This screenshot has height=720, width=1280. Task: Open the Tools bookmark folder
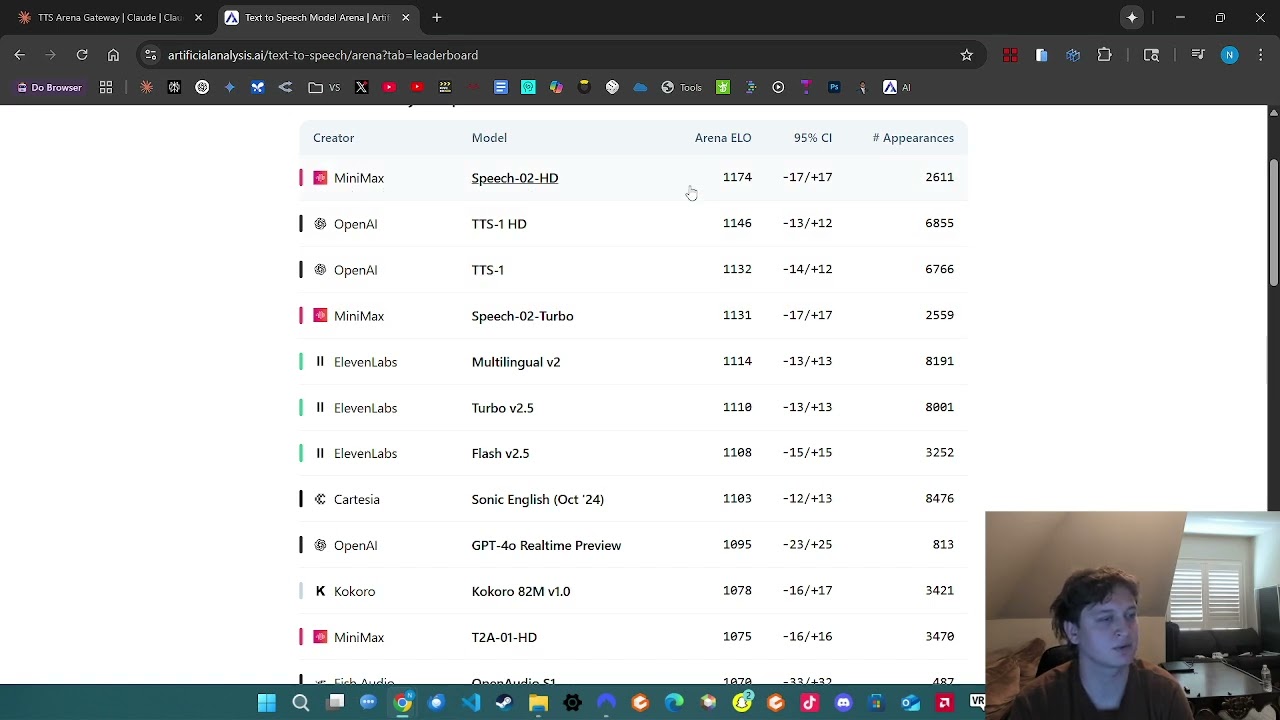click(x=681, y=87)
